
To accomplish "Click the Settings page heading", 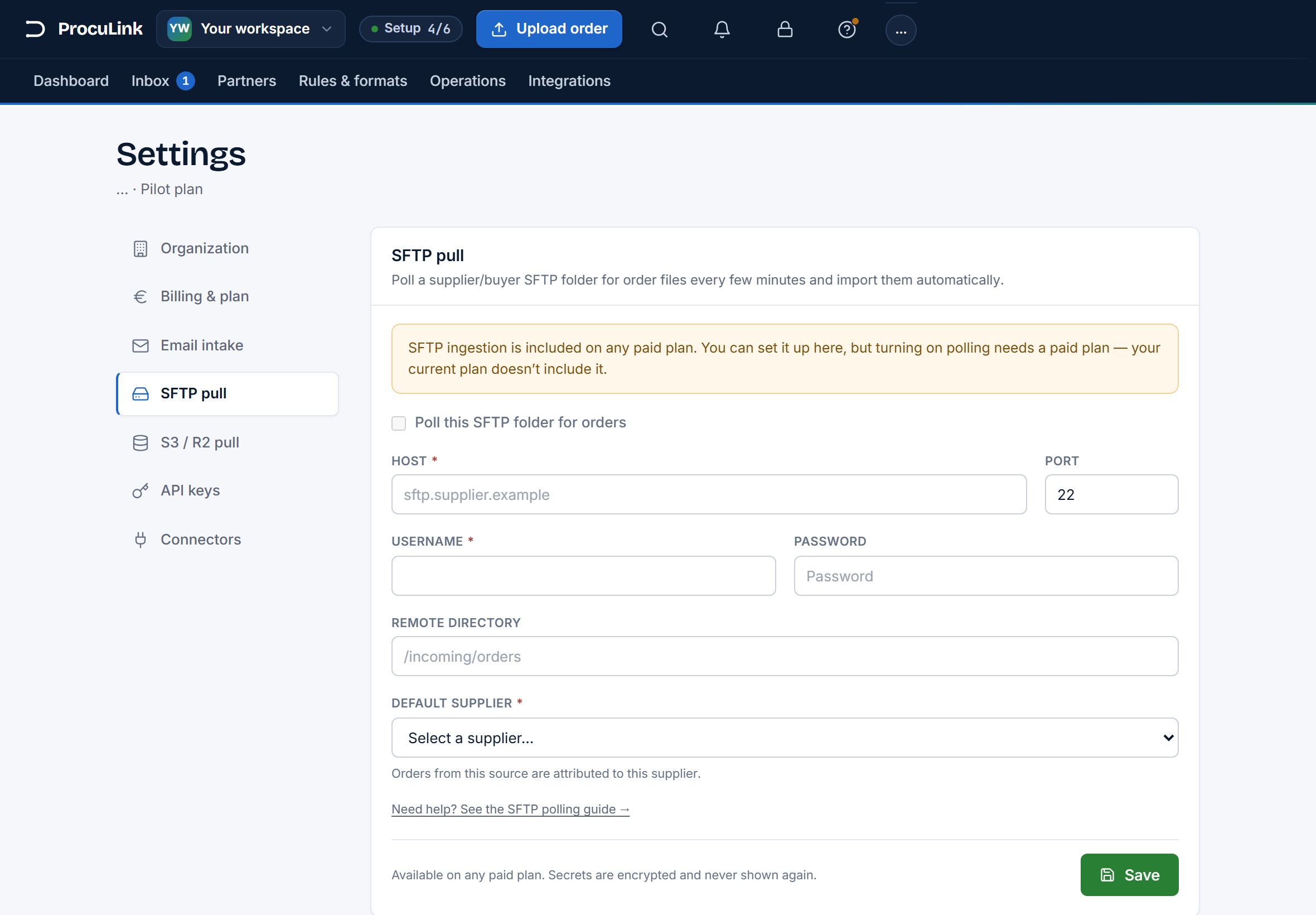I will tap(181, 154).
